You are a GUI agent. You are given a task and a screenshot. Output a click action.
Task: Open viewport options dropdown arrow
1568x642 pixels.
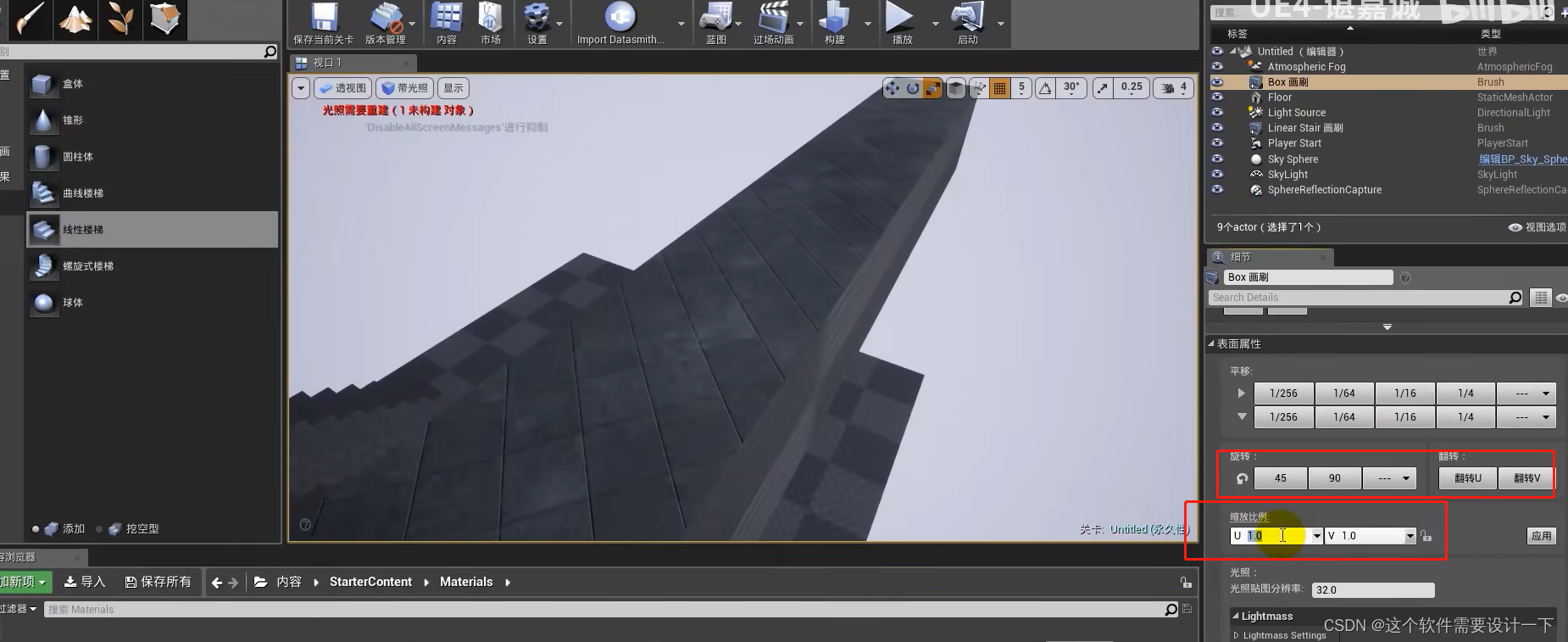point(301,88)
